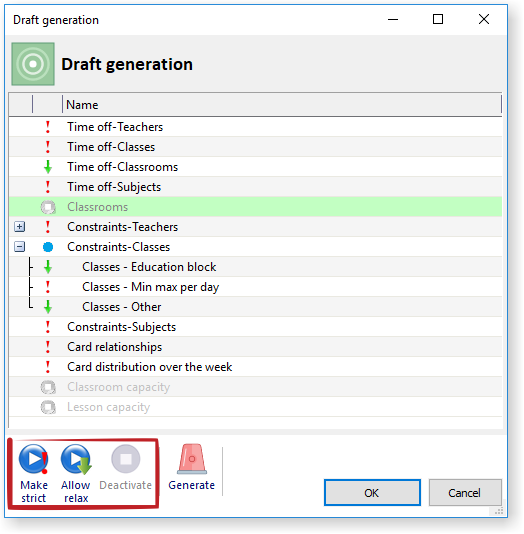Select the Card relationships row
524x534 pixels.
pyautogui.click(x=255, y=347)
